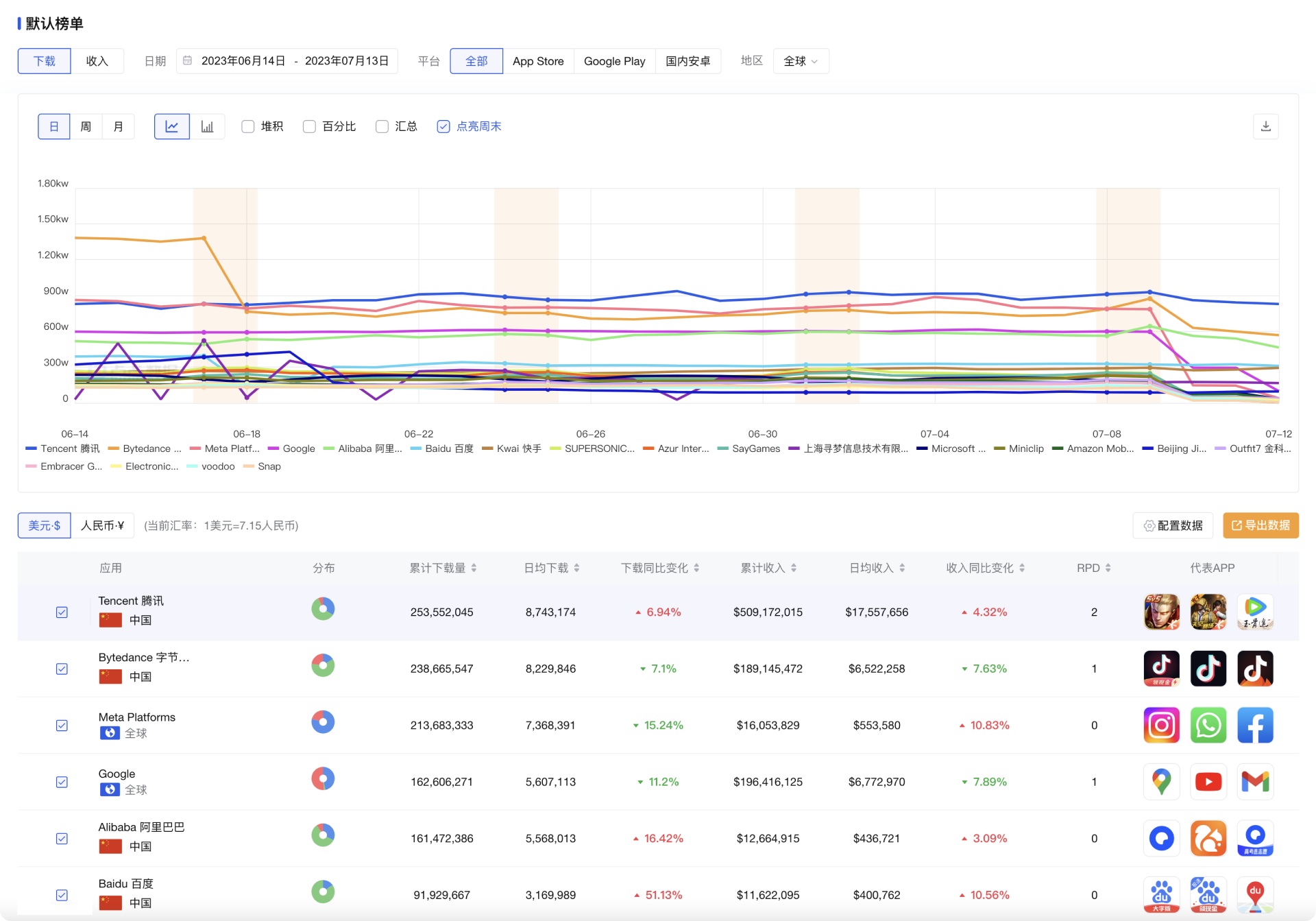Open Bytedance's middle TikTok app icon

point(1208,669)
